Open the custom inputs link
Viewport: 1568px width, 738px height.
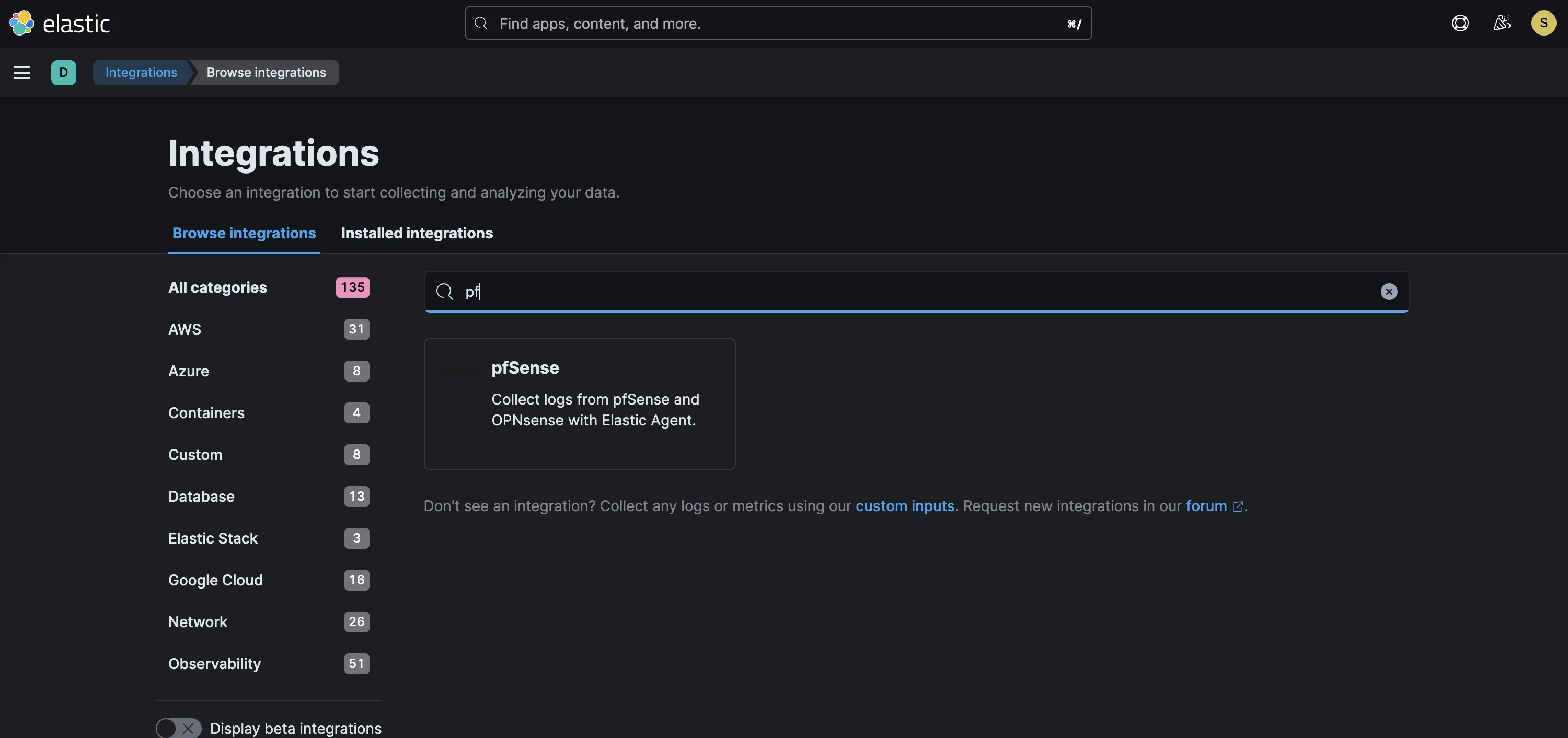905,506
